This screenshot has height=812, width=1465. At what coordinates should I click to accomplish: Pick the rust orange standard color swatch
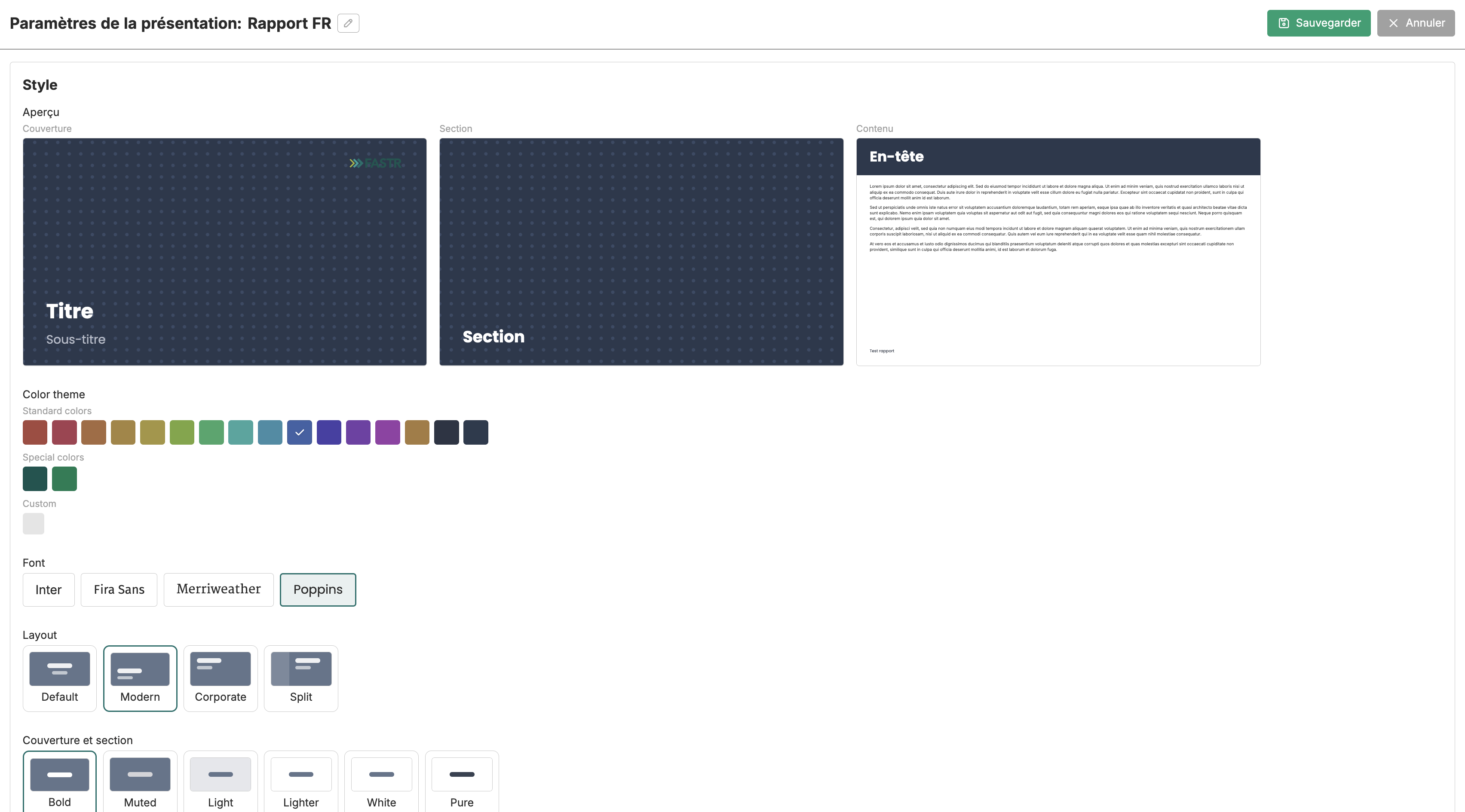[94, 433]
